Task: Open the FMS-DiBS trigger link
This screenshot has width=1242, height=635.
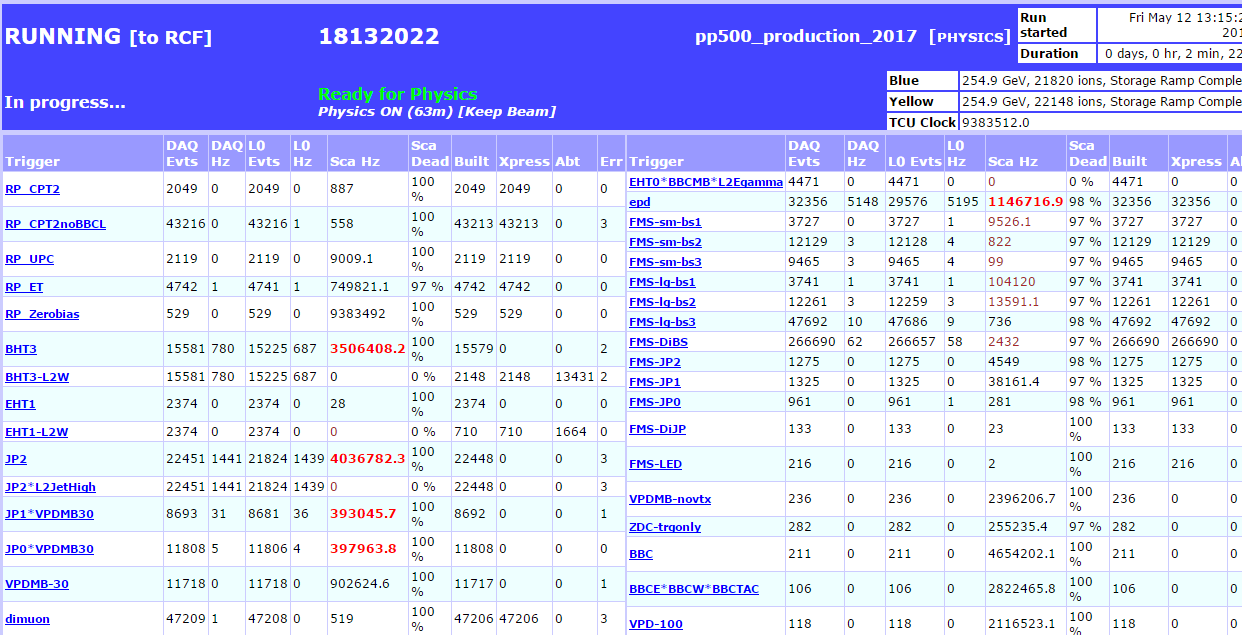Action: (x=658, y=342)
